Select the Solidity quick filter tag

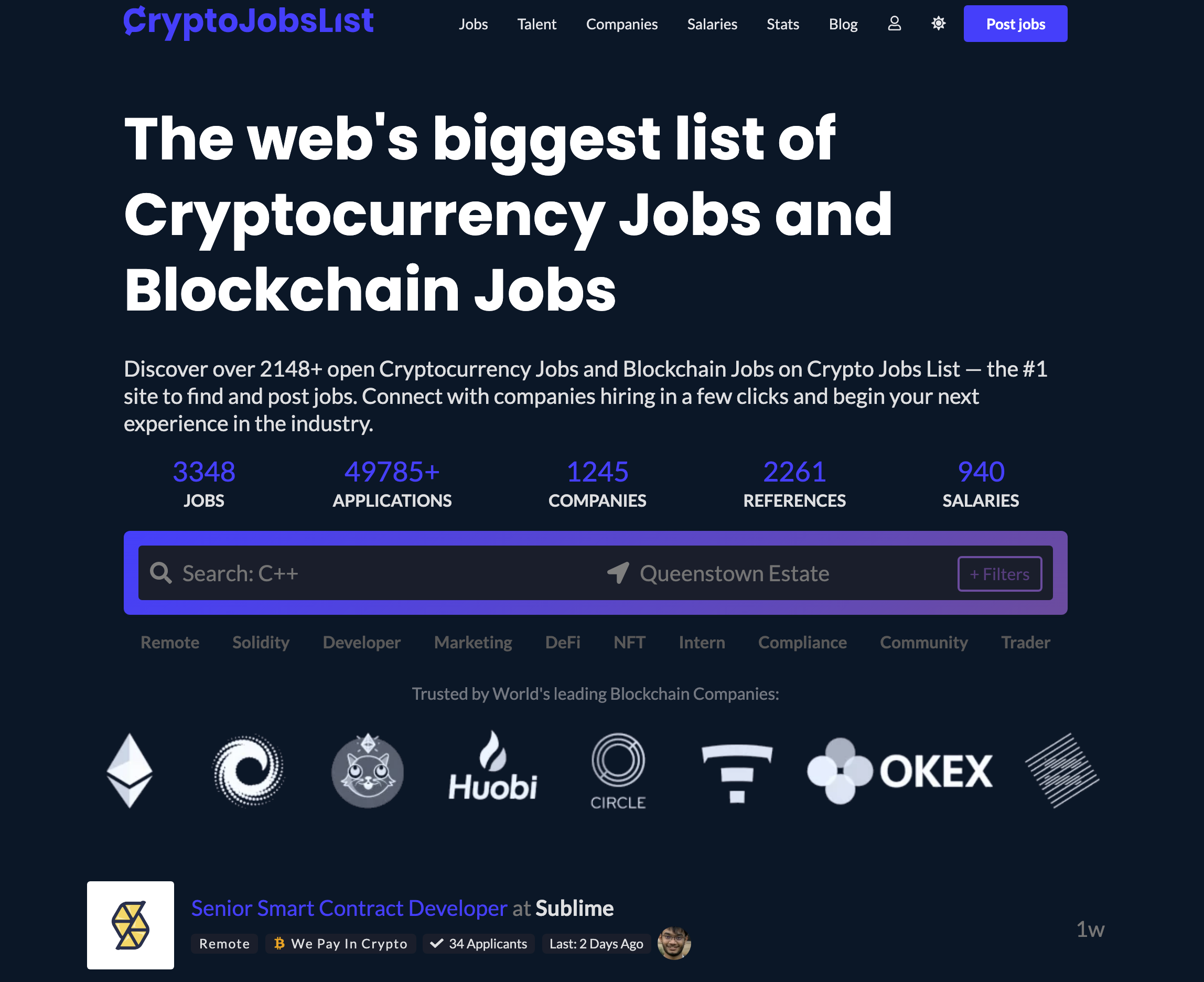pyautogui.click(x=261, y=643)
